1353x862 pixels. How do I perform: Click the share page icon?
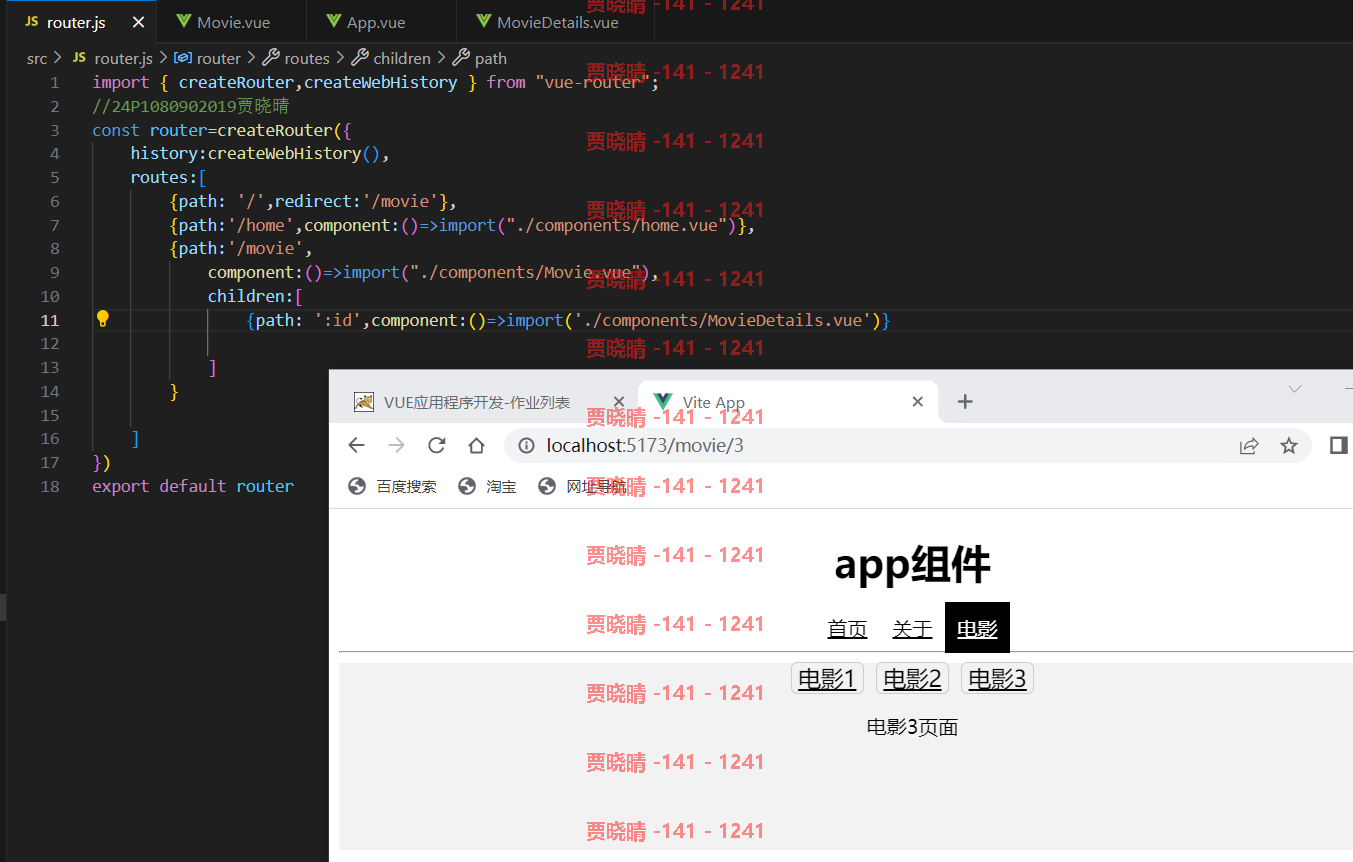[x=1249, y=445]
